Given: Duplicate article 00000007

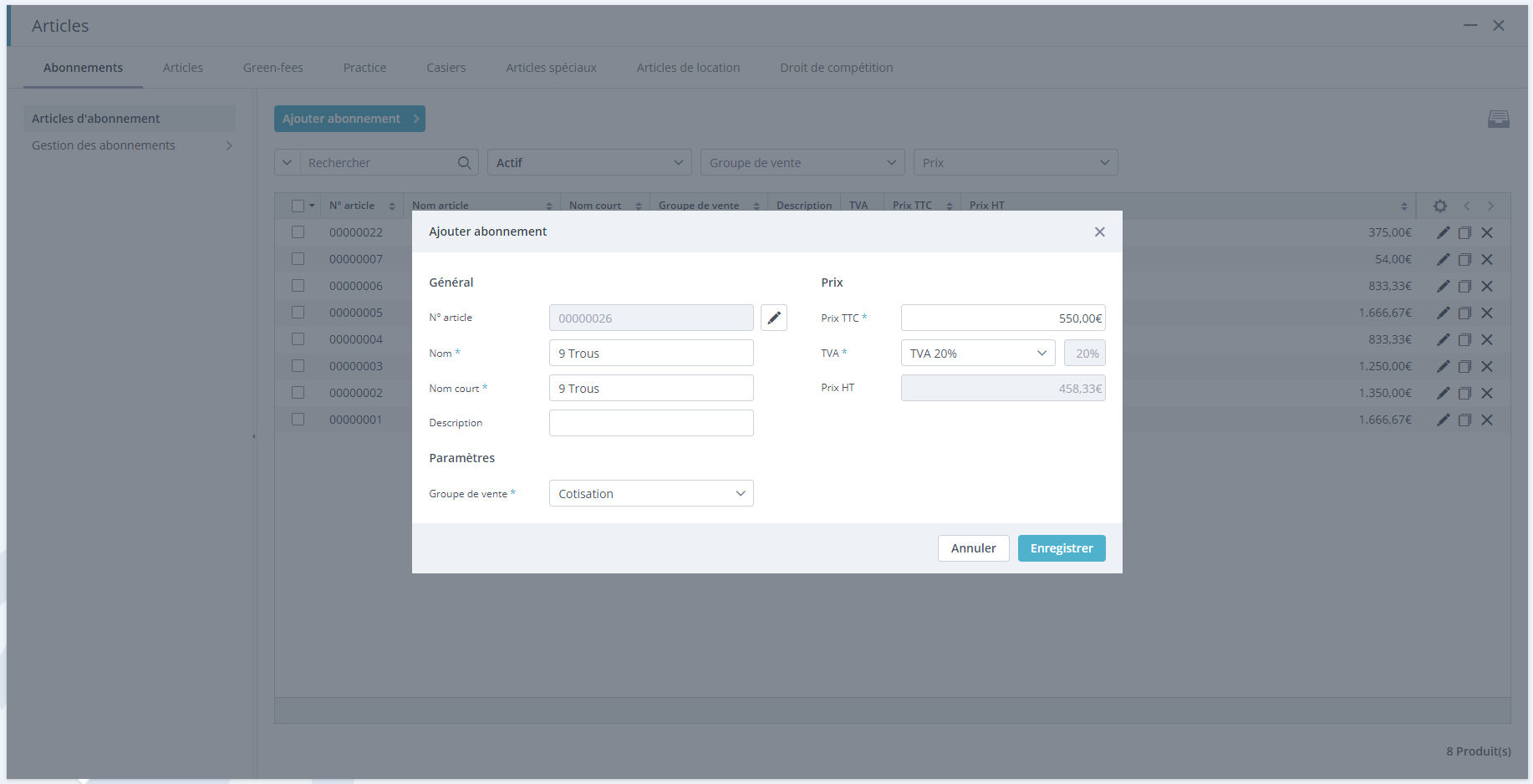Looking at the screenshot, I should [1464, 259].
